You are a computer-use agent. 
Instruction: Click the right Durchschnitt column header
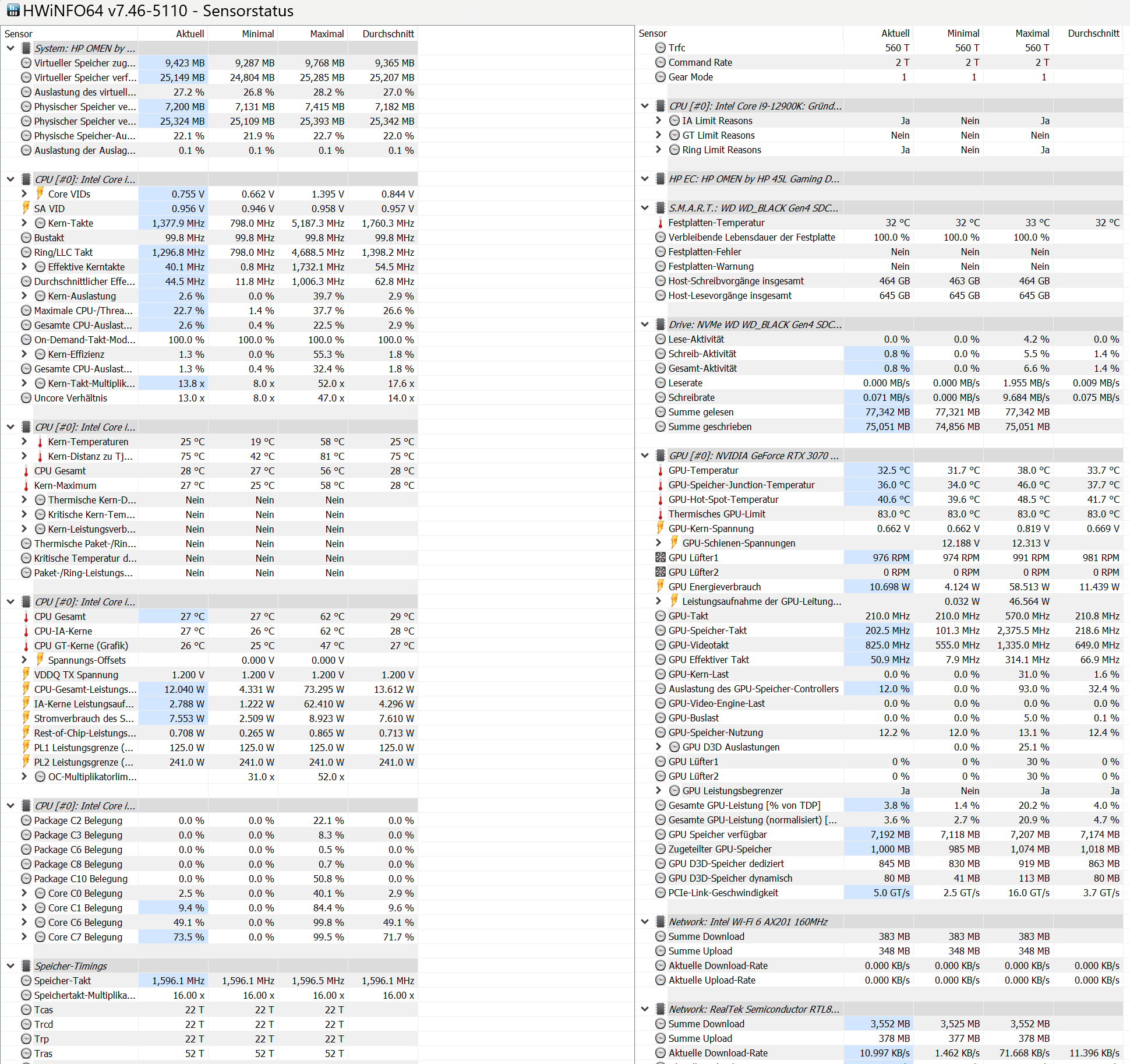coord(1093,33)
